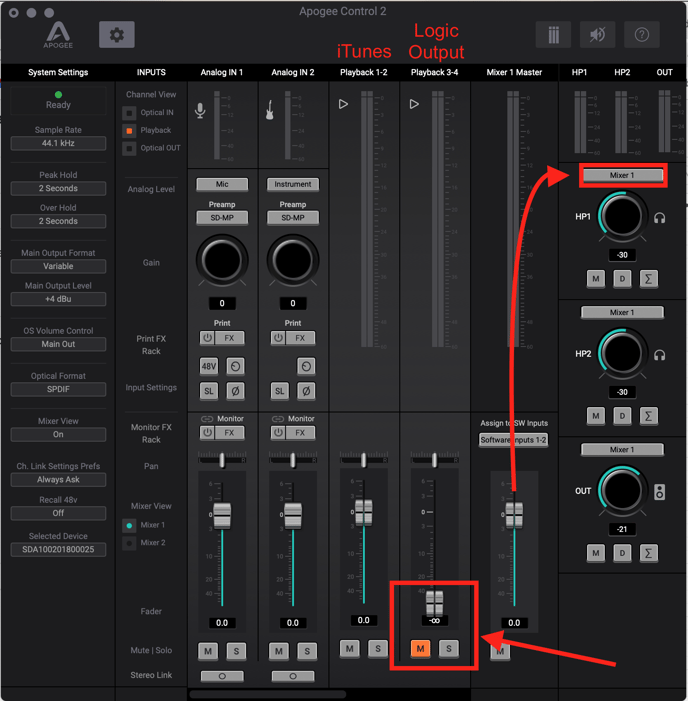Image resolution: width=688 pixels, height=701 pixels.
Task: Mute the HP1 output
Action: click(595, 279)
